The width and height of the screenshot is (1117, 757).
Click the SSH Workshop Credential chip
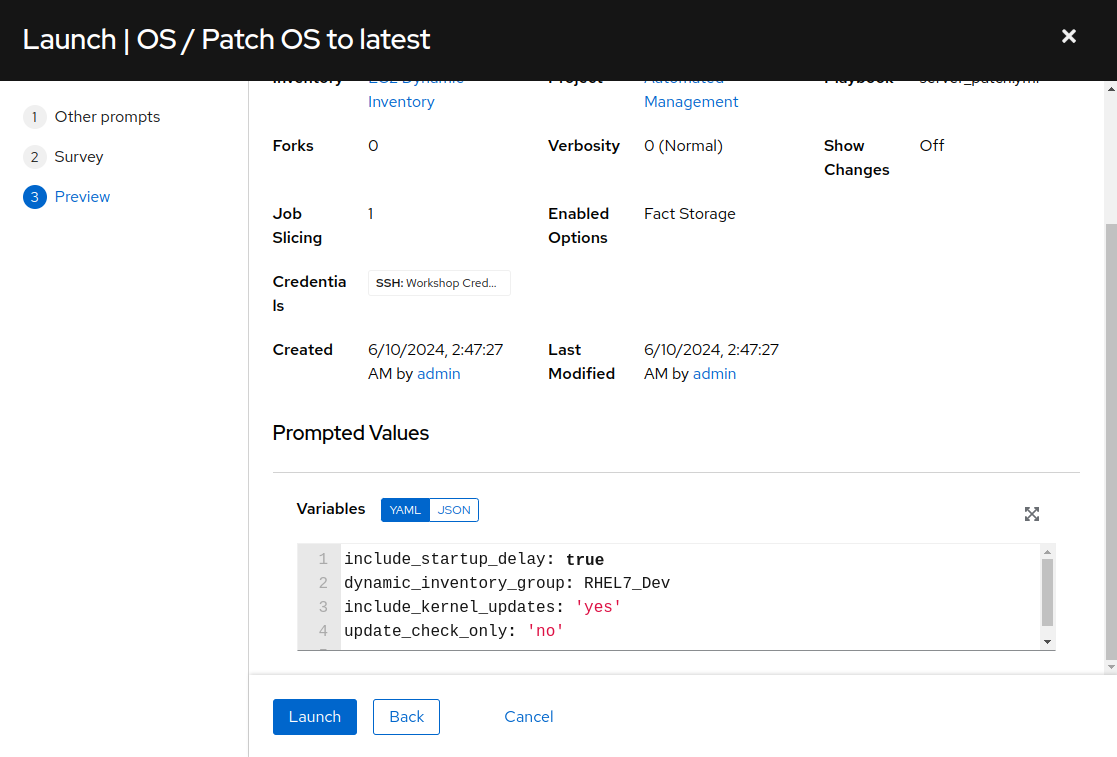tap(439, 283)
